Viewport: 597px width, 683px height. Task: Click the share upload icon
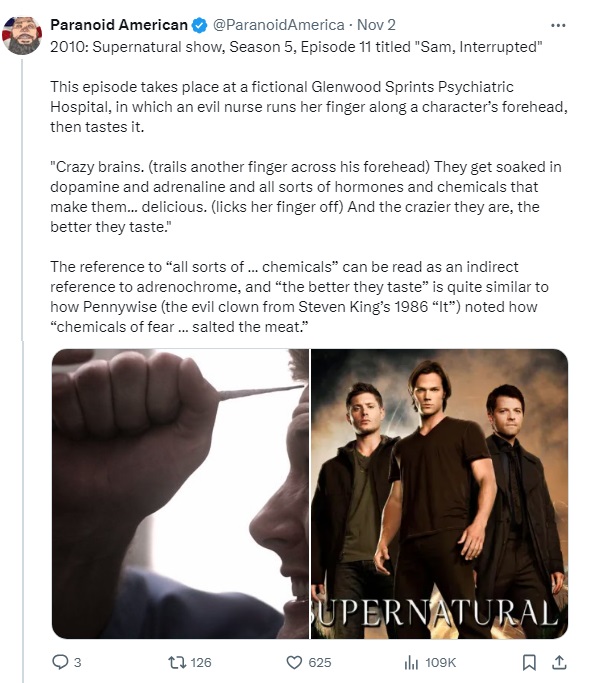click(559, 662)
